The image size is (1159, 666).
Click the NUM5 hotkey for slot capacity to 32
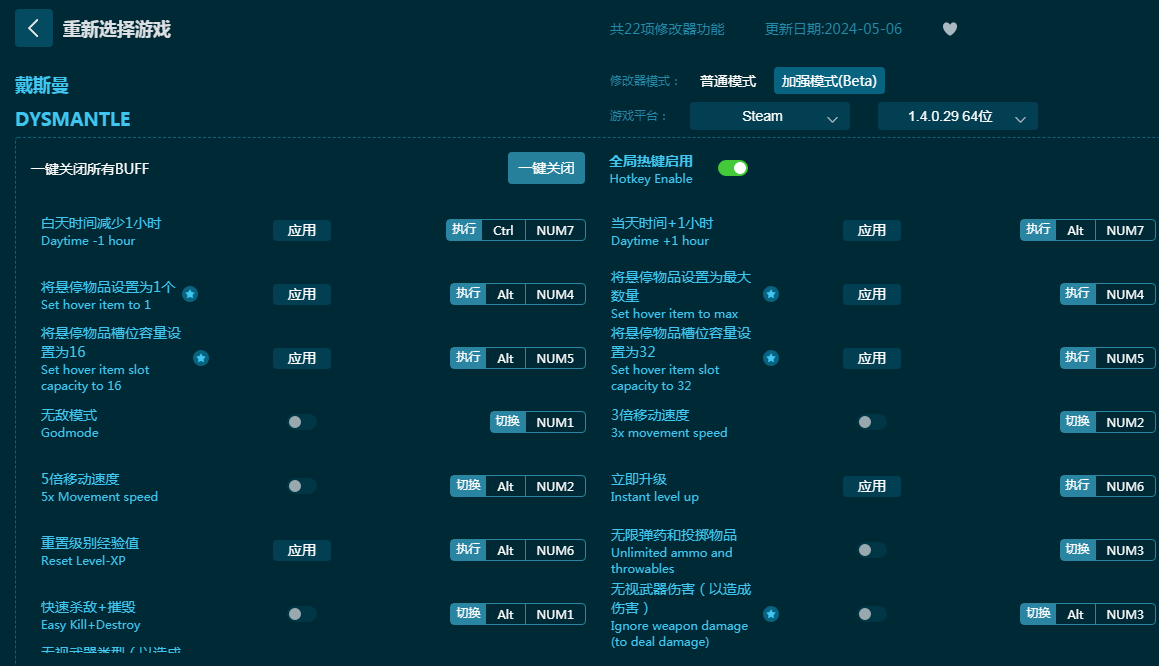pos(1125,359)
